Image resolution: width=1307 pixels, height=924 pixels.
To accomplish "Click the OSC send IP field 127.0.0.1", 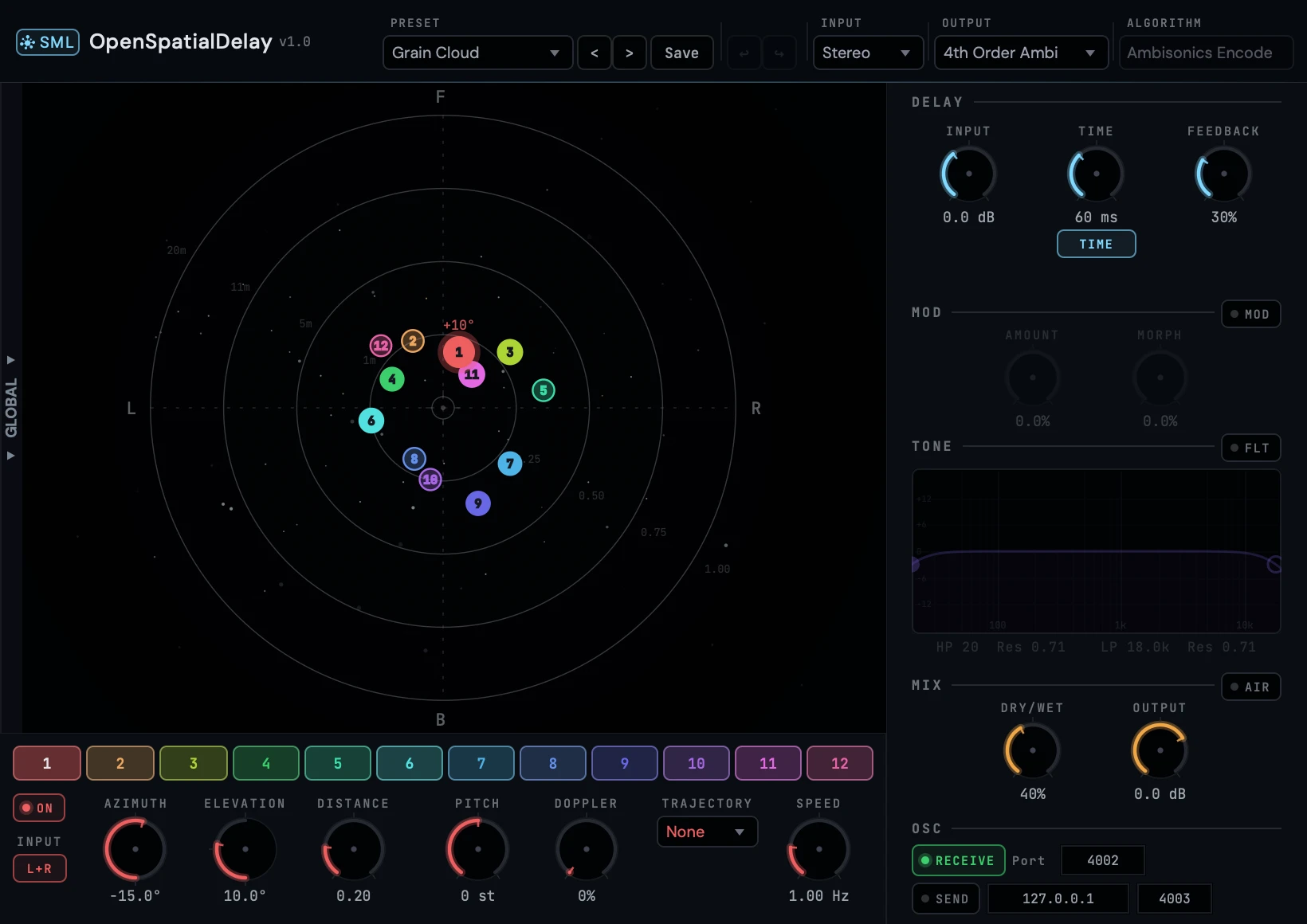I will click(1058, 899).
